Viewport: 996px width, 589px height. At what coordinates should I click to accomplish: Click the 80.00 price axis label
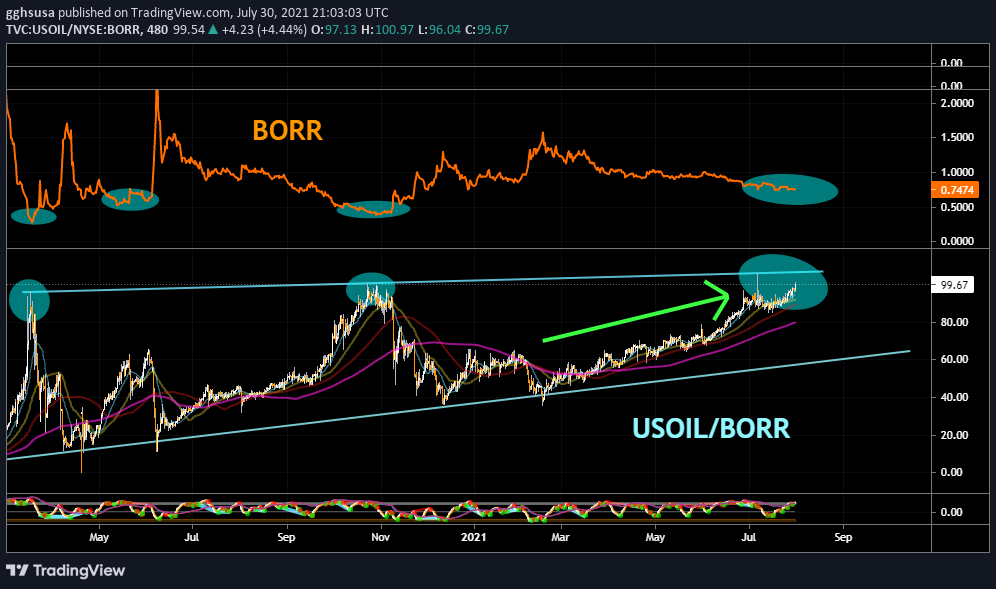[954, 322]
